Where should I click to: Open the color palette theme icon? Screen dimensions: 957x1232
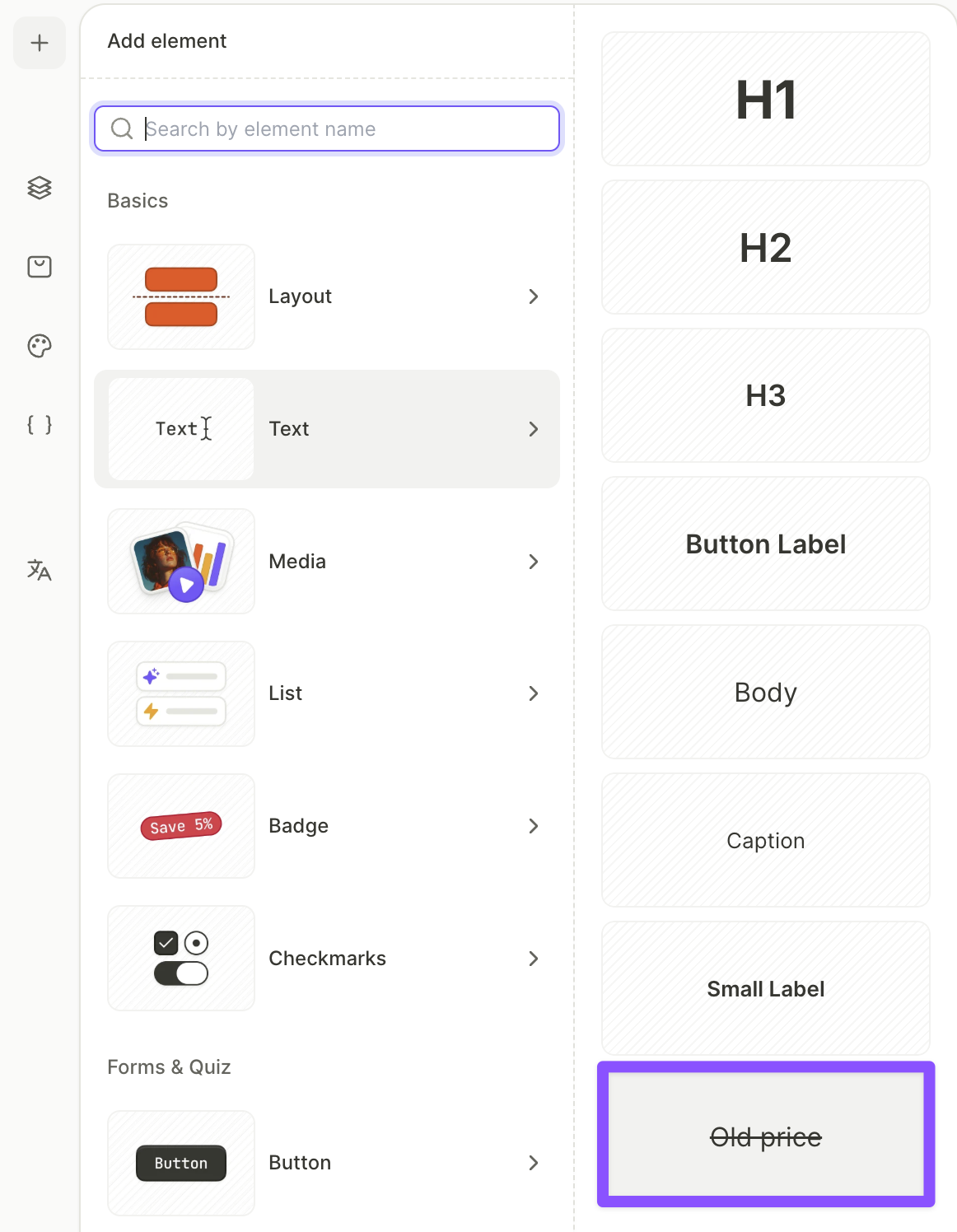40,346
